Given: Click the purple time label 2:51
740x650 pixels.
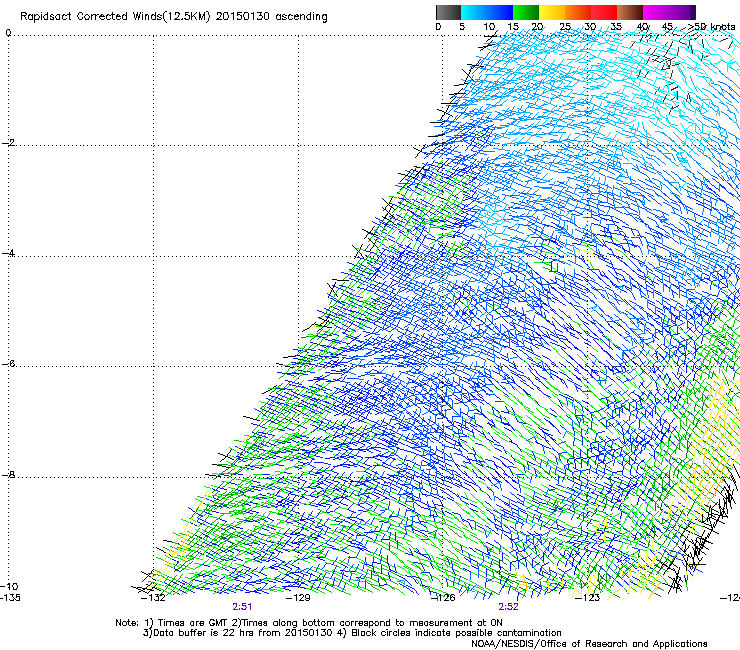Looking at the screenshot, I should pos(242,607).
